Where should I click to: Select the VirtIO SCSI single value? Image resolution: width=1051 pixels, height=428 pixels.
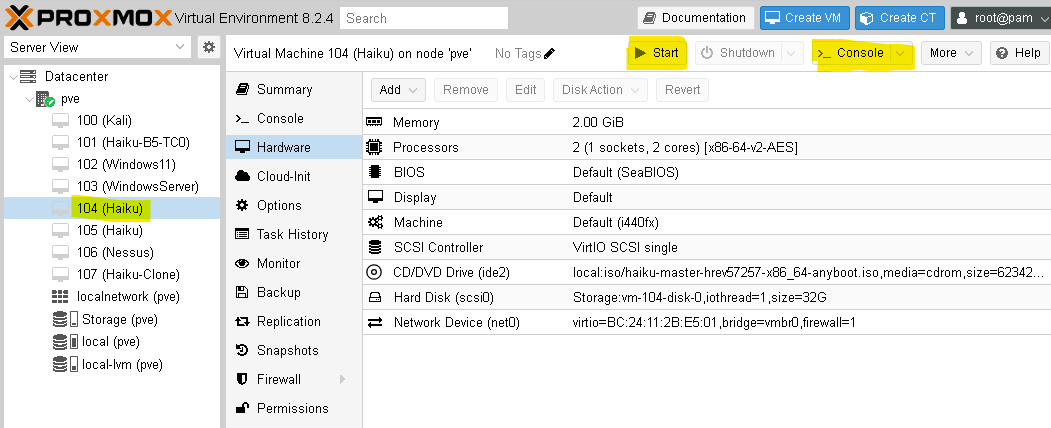click(x=625, y=247)
